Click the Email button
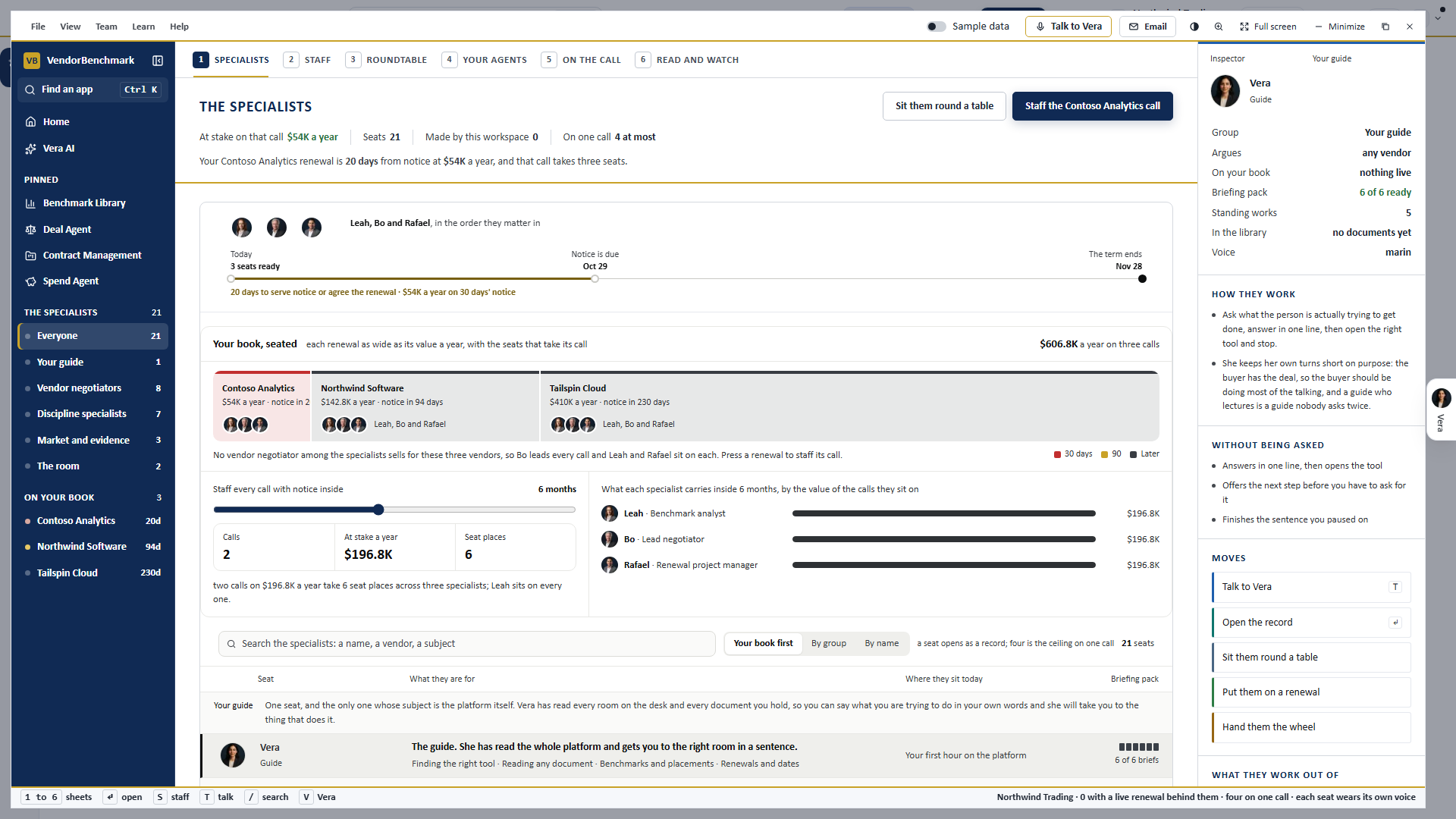1456x819 pixels. (x=1147, y=27)
